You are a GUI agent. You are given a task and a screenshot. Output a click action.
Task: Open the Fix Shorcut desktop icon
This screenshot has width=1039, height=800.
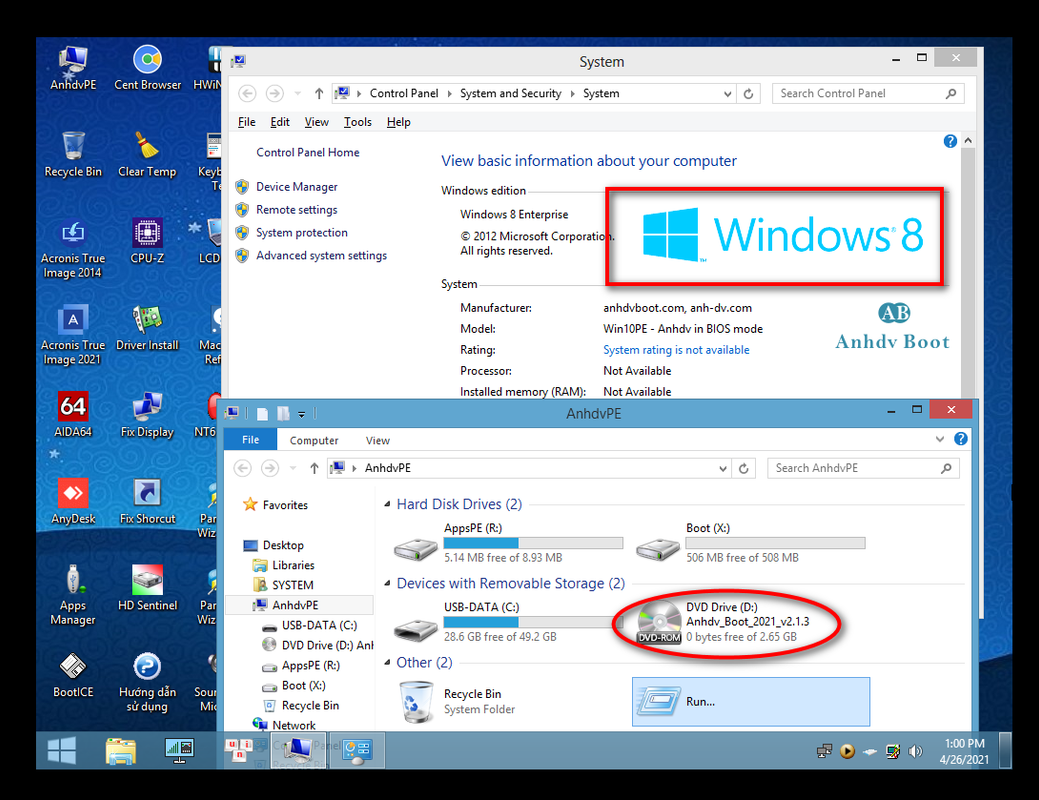[147, 502]
